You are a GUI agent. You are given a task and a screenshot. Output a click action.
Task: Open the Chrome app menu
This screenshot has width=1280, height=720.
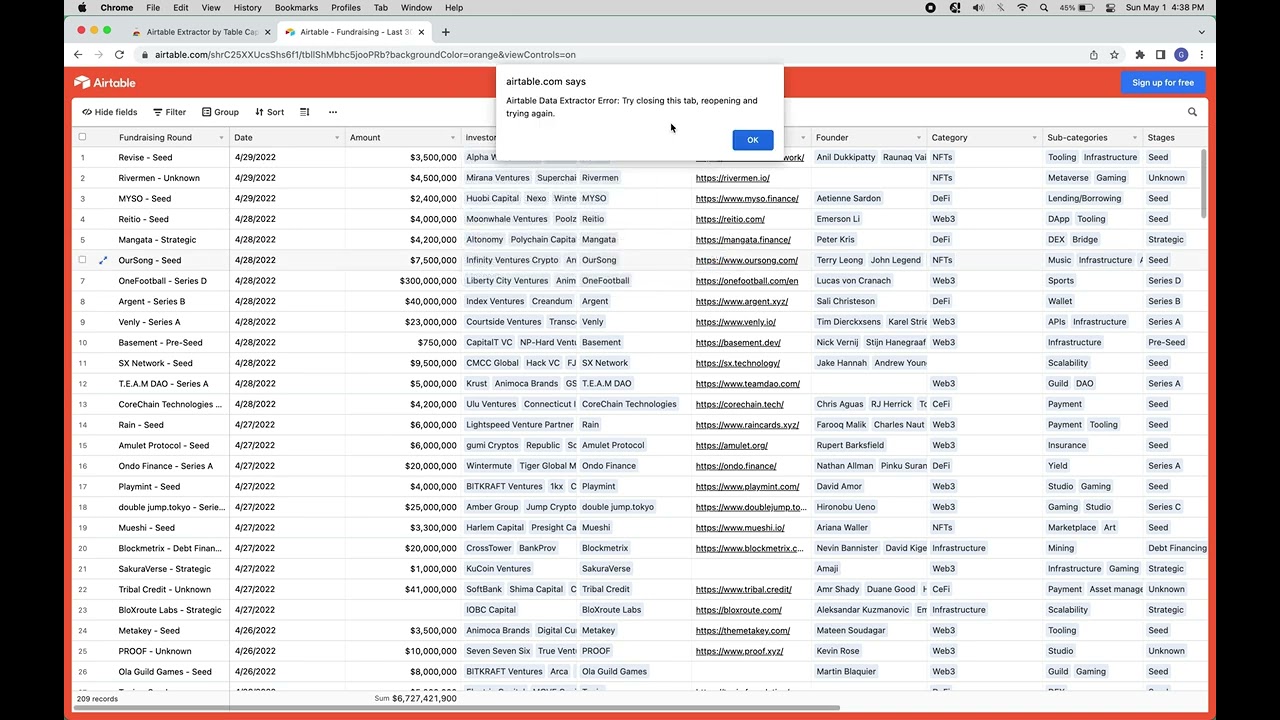(117, 8)
